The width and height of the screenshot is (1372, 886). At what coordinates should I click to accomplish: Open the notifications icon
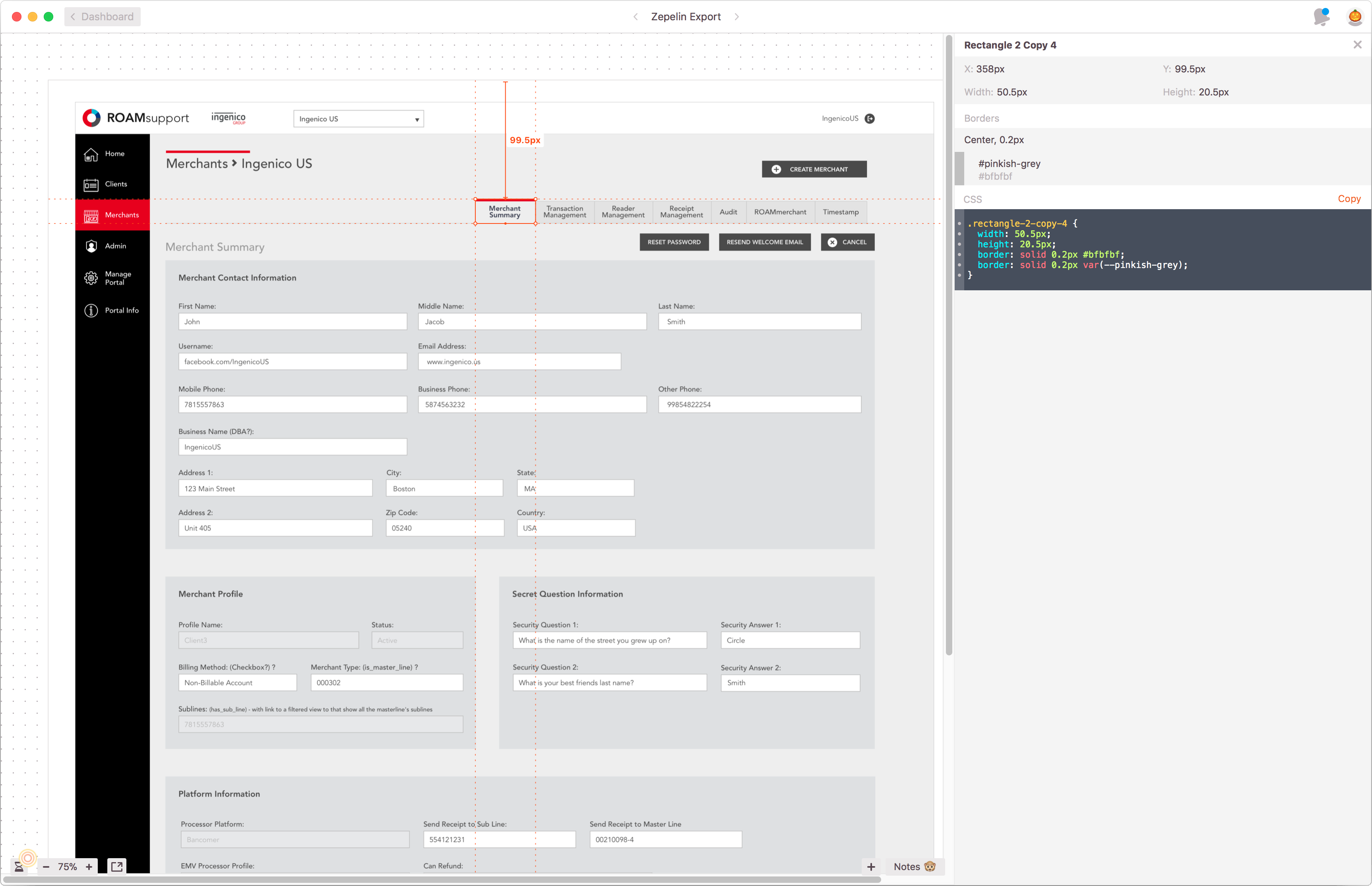(x=1322, y=17)
